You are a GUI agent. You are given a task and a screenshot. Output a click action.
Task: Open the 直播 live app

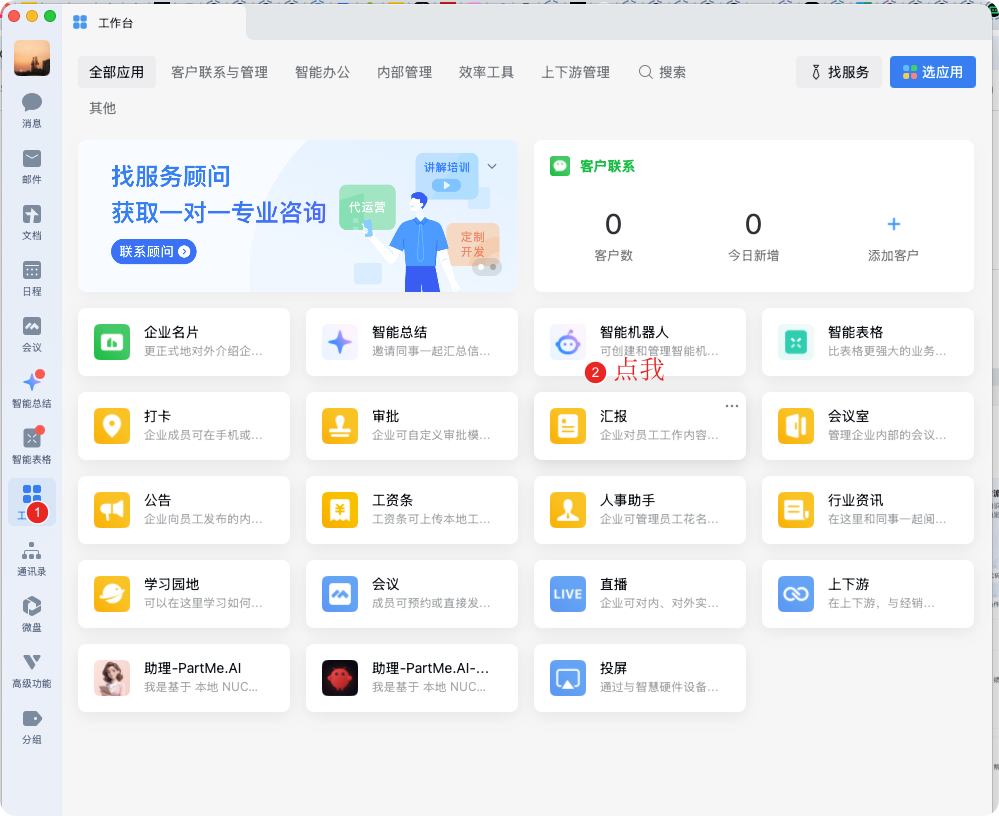pyautogui.click(x=640, y=594)
